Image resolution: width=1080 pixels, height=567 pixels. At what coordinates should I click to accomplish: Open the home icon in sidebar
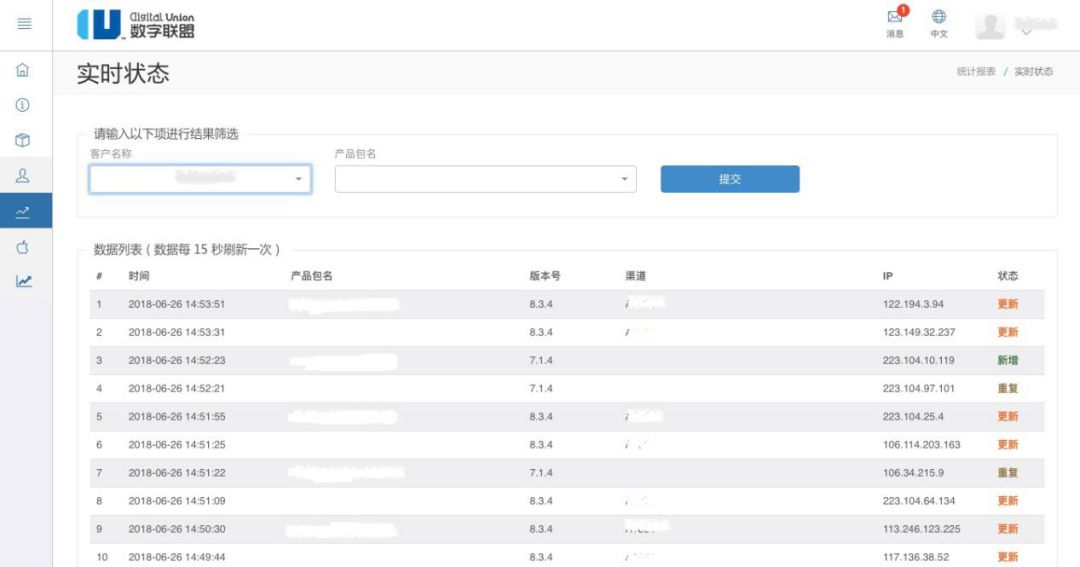pyautogui.click(x=23, y=70)
